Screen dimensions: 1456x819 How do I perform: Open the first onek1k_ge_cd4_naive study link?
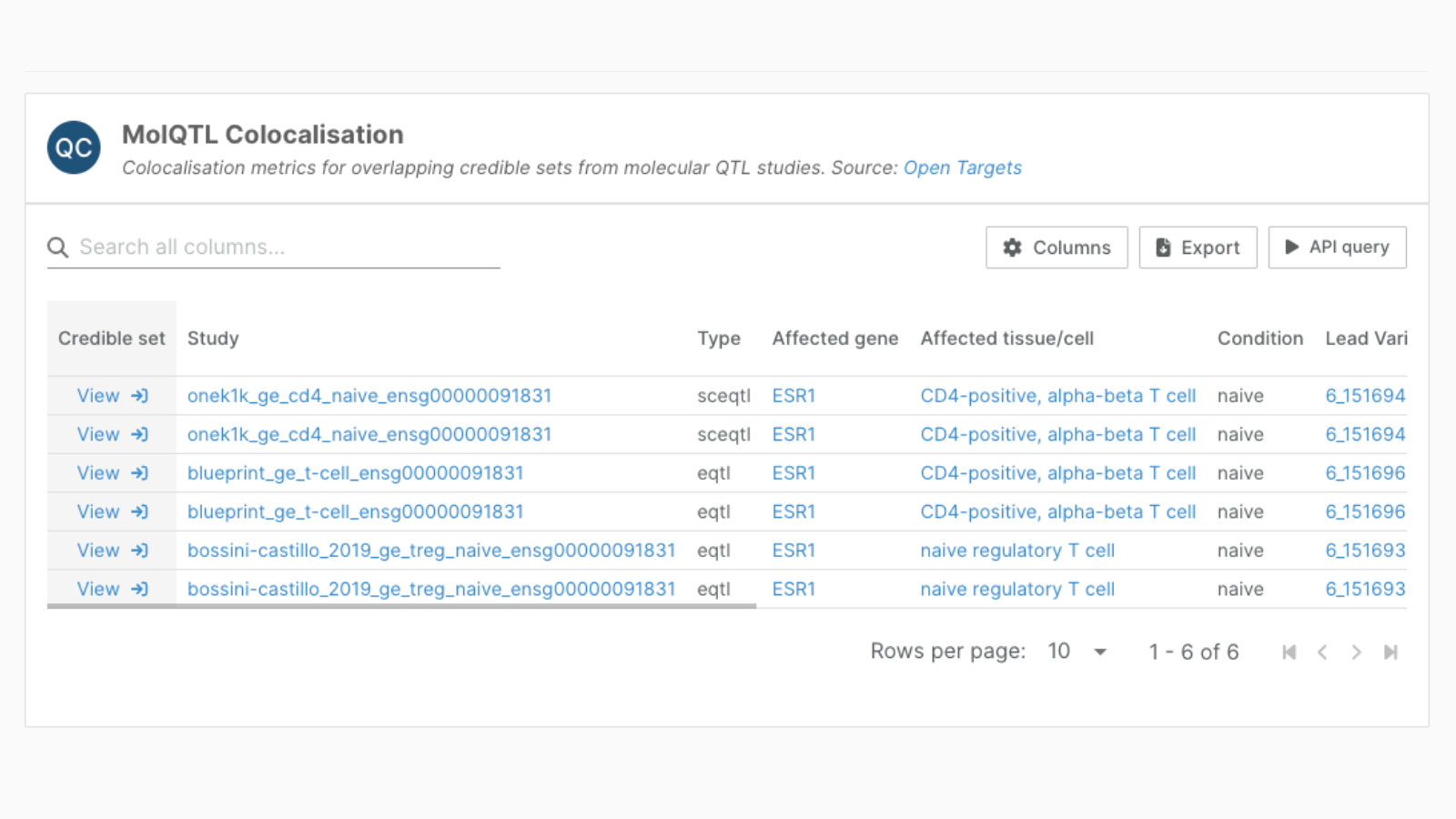tap(369, 396)
